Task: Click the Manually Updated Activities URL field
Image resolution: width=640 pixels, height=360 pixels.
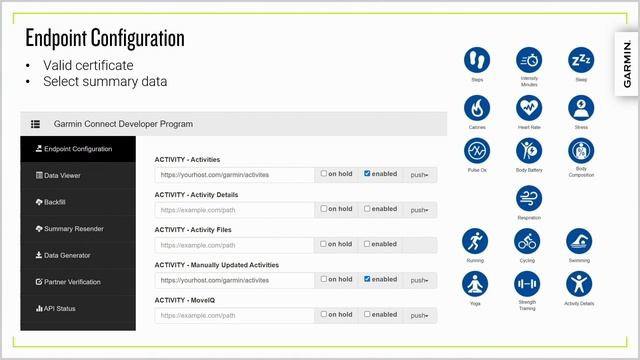Action: [235, 280]
